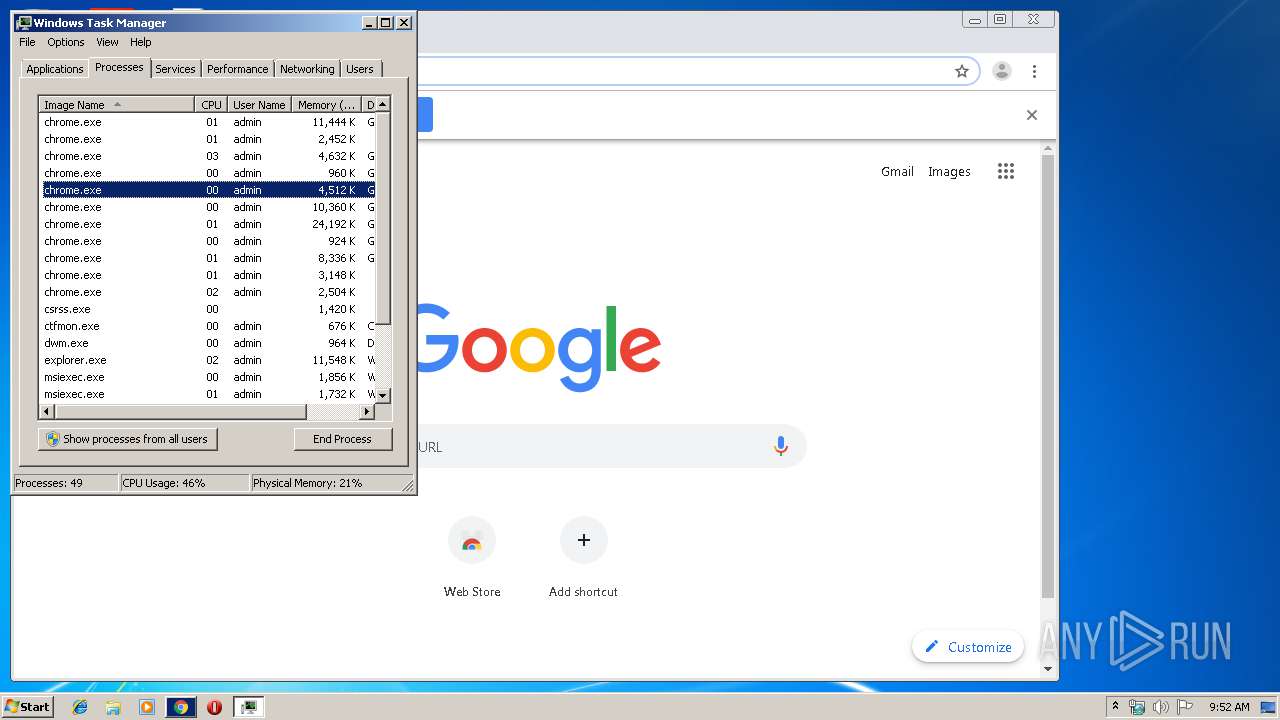This screenshot has width=1280, height=720.
Task: Open the volume speaker tray icon
Action: click(x=1160, y=707)
